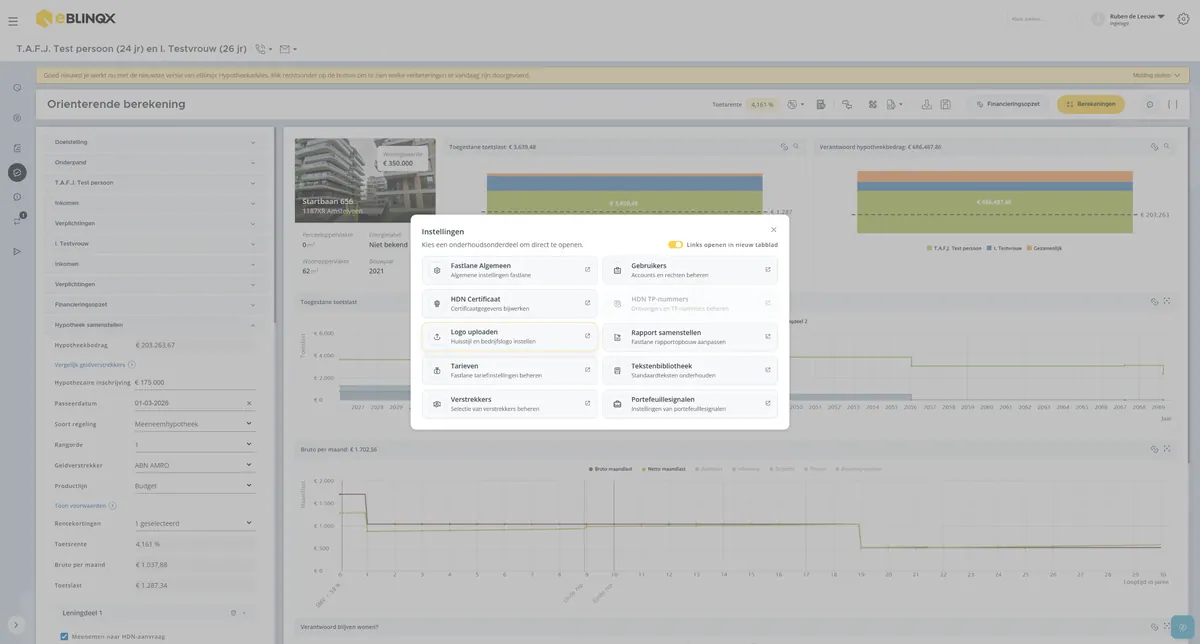Viewport: 1200px width, 644px height.
Task: Open the Rentekortingen dropdown
Action: click(x=194, y=523)
